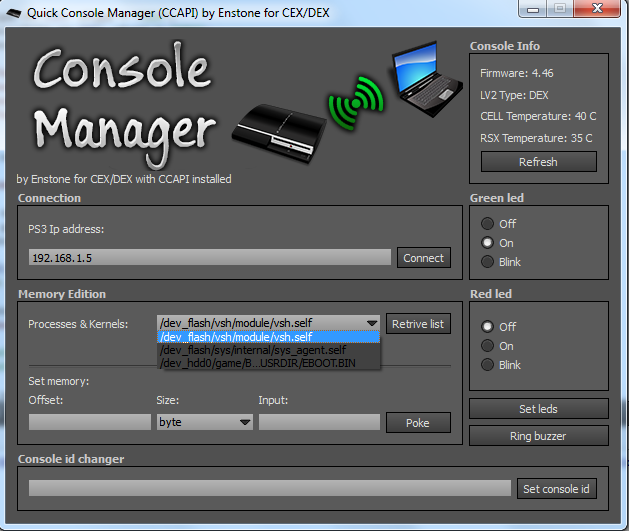
Task: Click the Firmware: 4.46 text
Action: 517,73
